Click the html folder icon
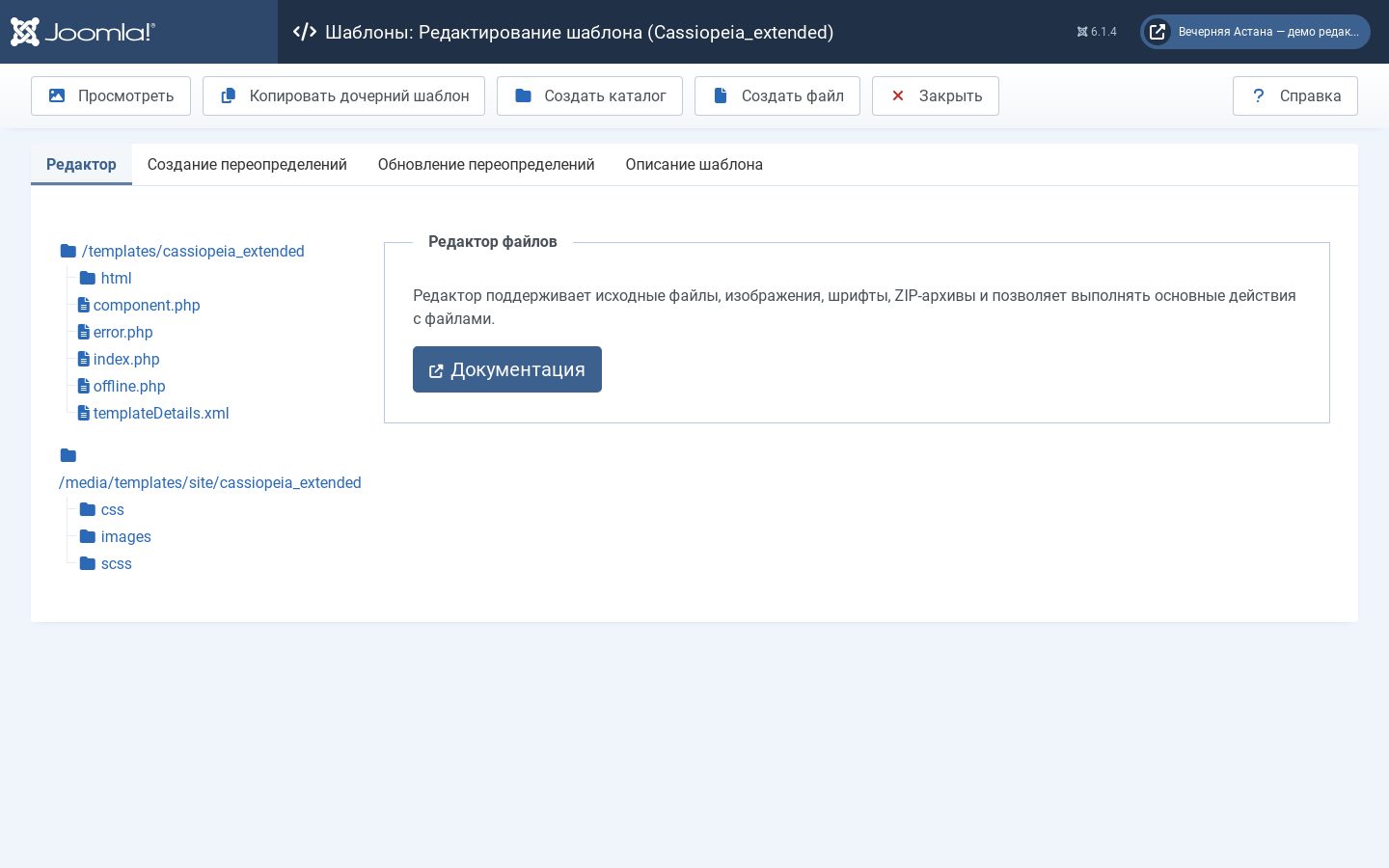Image resolution: width=1389 pixels, height=868 pixels. tap(88, 278)
